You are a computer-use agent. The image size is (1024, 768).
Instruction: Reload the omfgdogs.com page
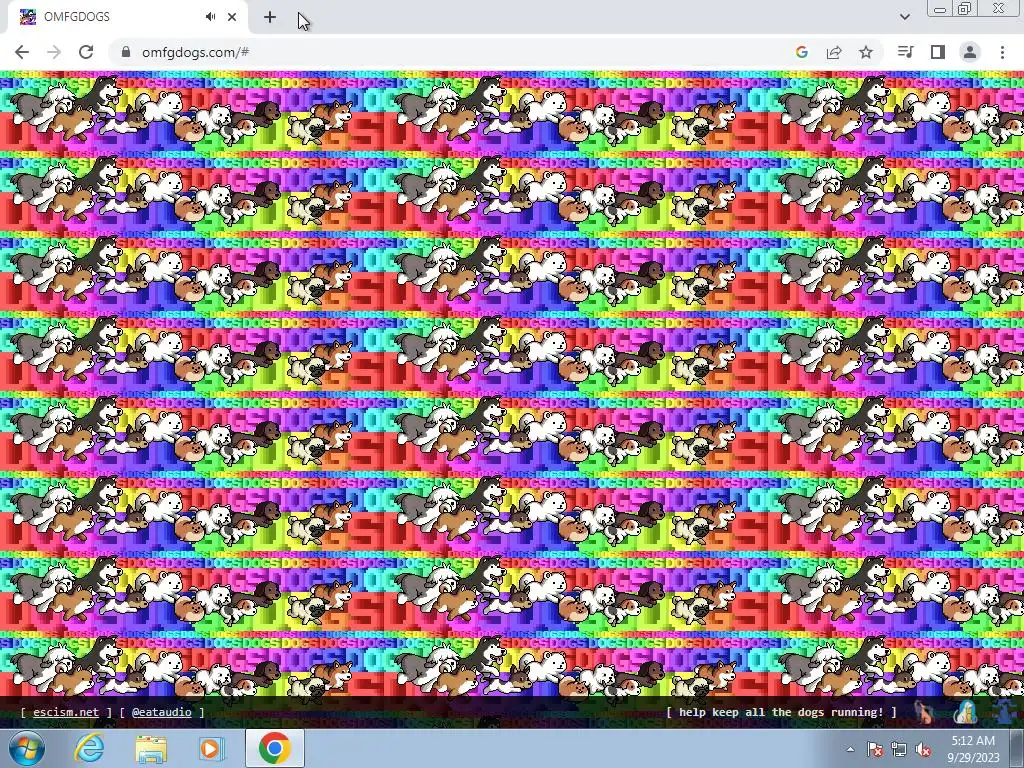(x=86, y=52)
